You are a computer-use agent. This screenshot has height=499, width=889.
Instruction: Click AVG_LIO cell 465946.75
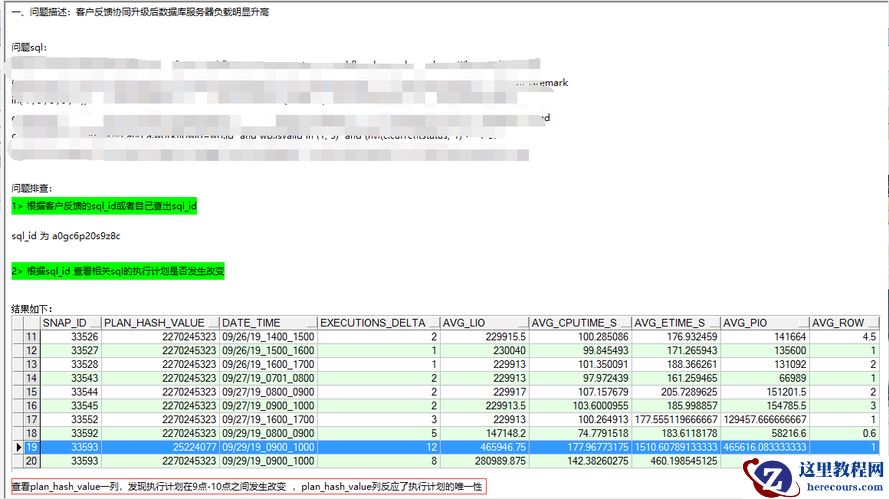484,447
